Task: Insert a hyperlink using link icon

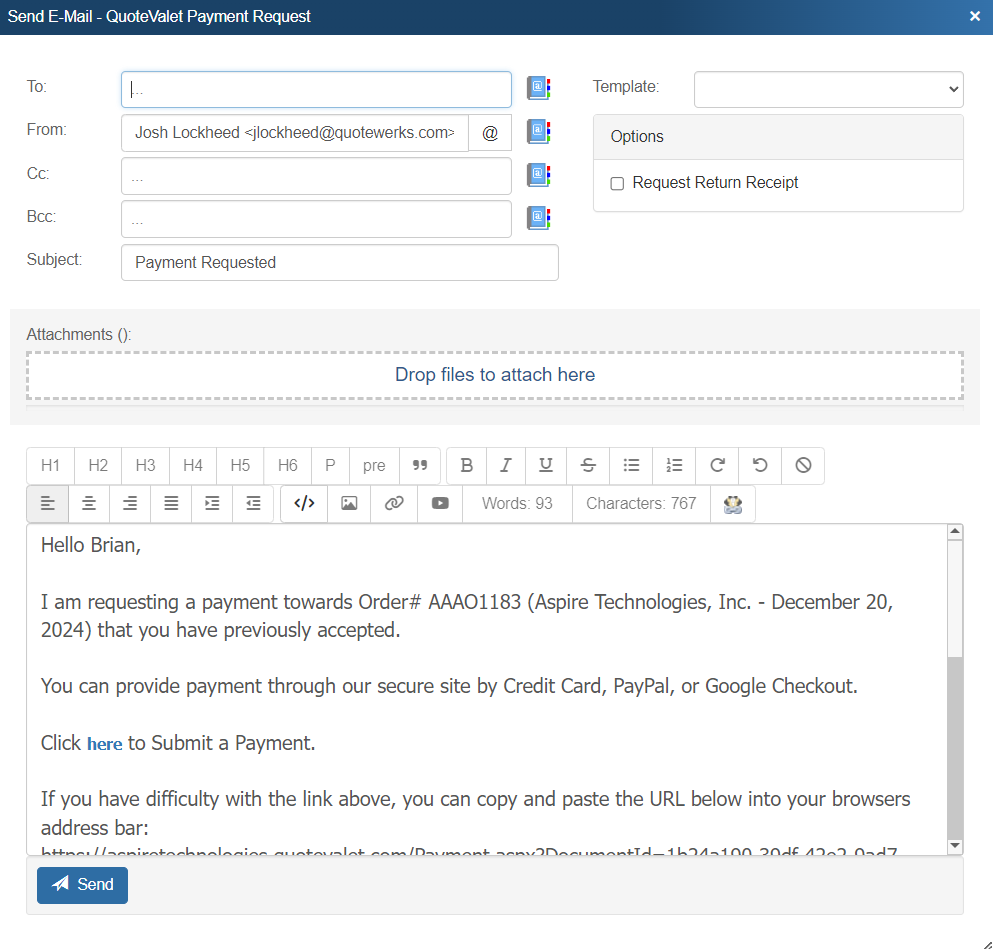Action: pyautogui.click(x=394, y=504)
